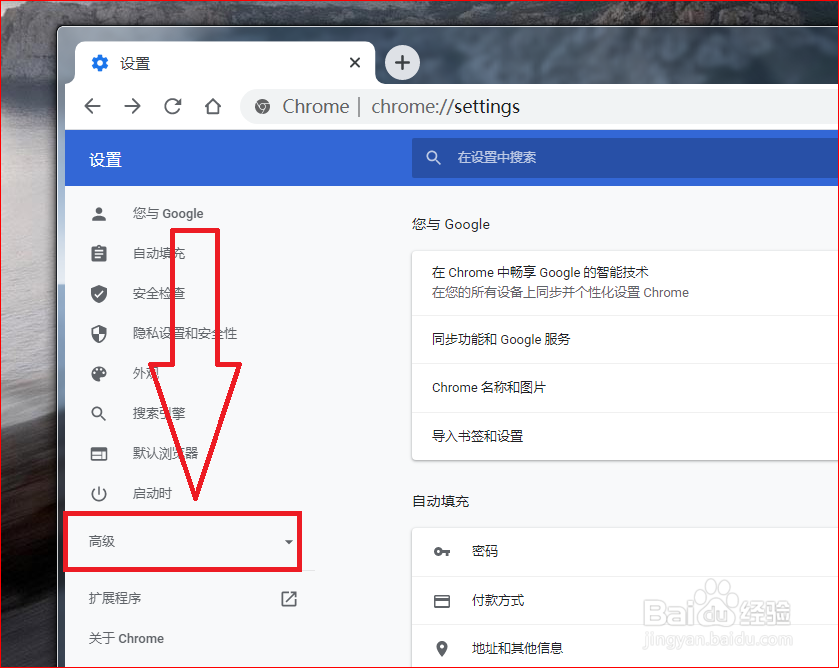Open 导入书签和设置 option

click(625, 436)
